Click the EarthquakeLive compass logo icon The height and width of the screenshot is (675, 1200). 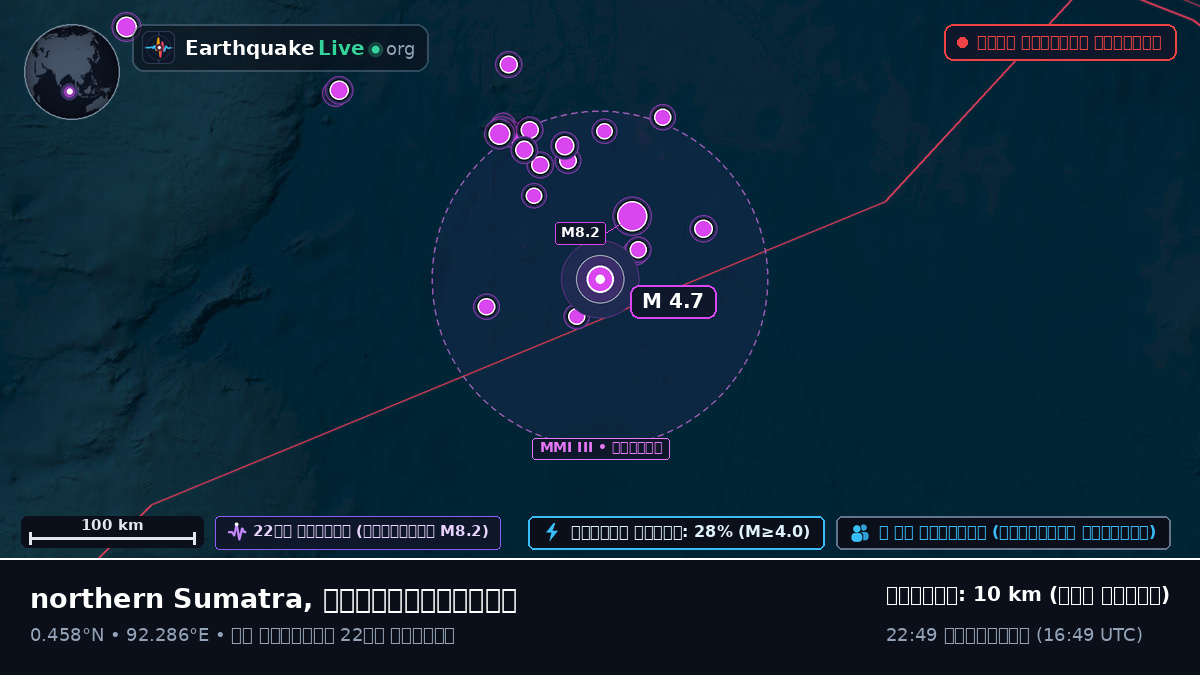point(159,48)
